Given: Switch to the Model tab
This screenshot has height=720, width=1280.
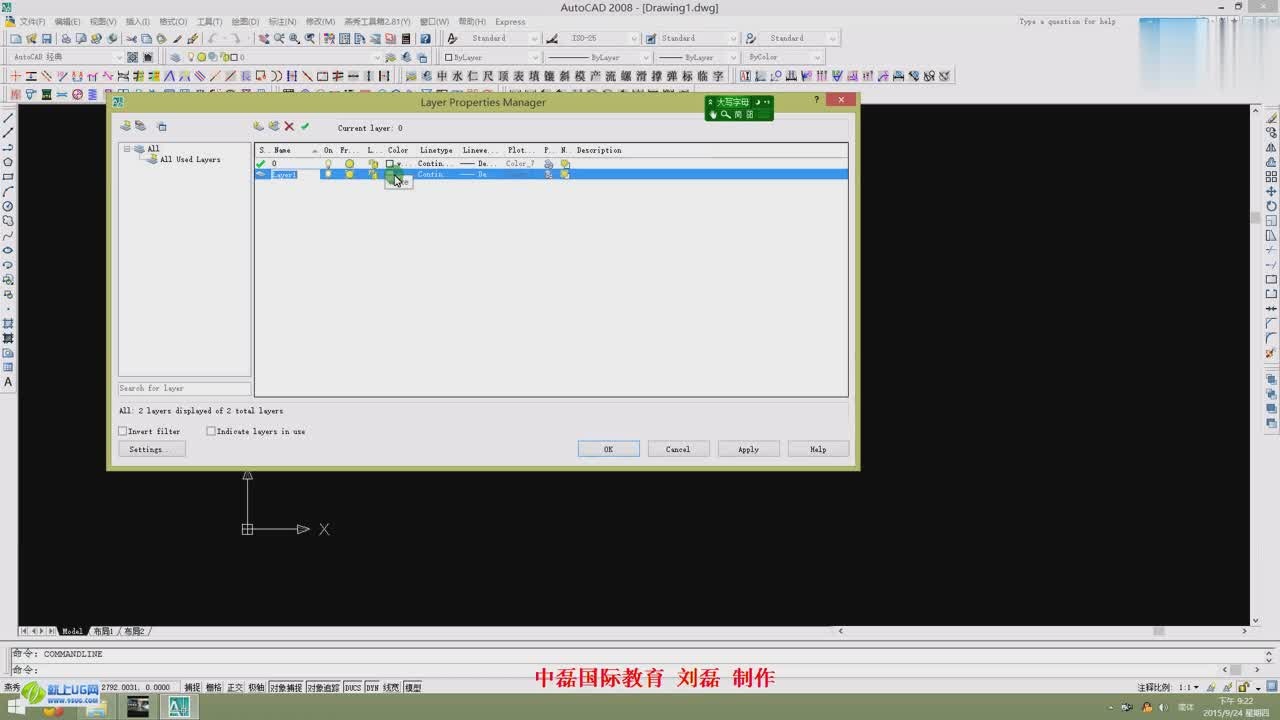Looking at the screenshot, I should (x=72, y=631).
